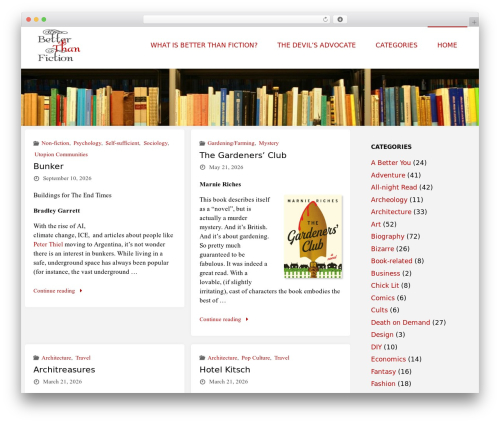Screen dimensions: 500x423
Task: Open the Categories menu item
Action: 396,45
